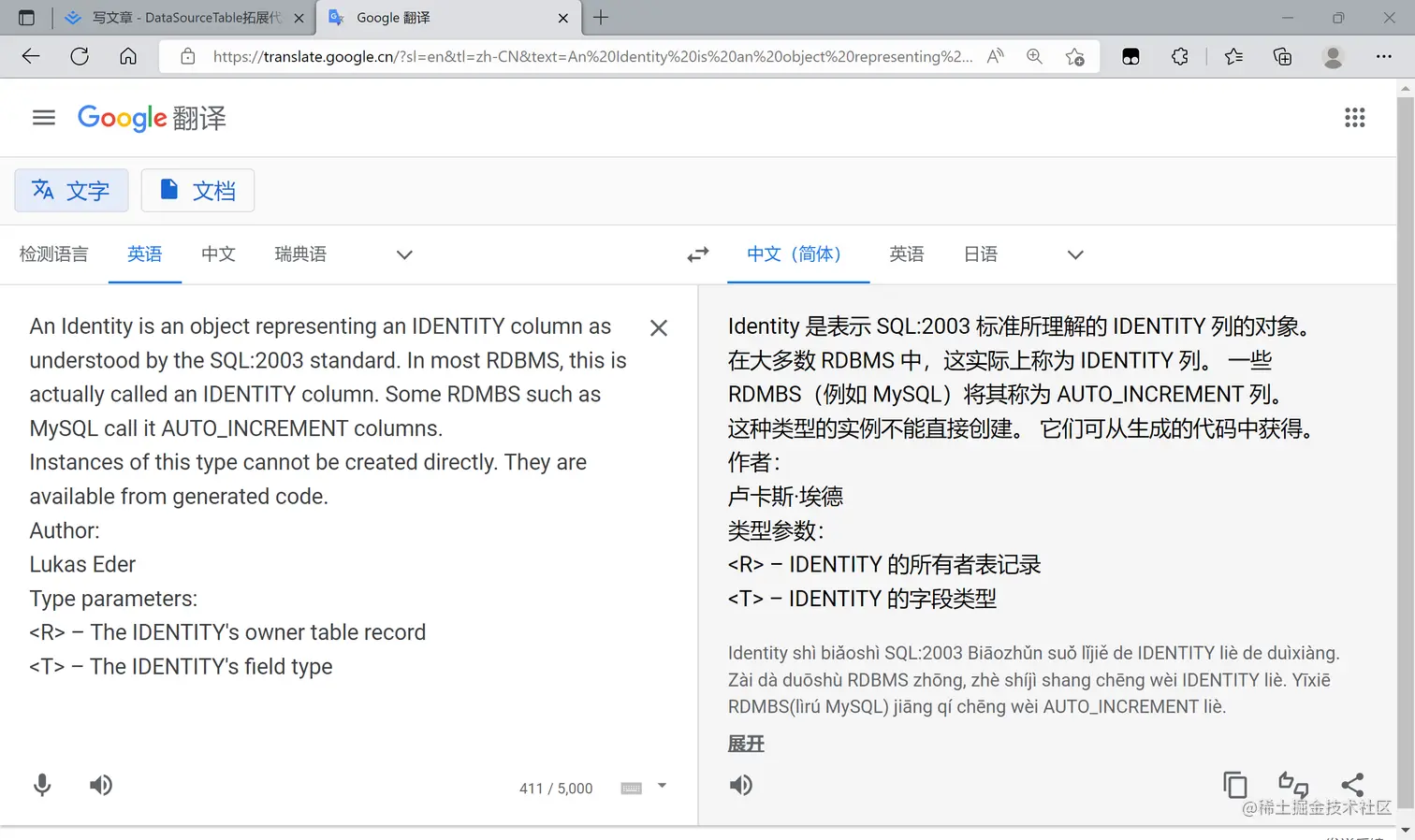Close the Google 翻译 browser tab
The height and width of the screenshot is (840, 1415).
point(562,18)
